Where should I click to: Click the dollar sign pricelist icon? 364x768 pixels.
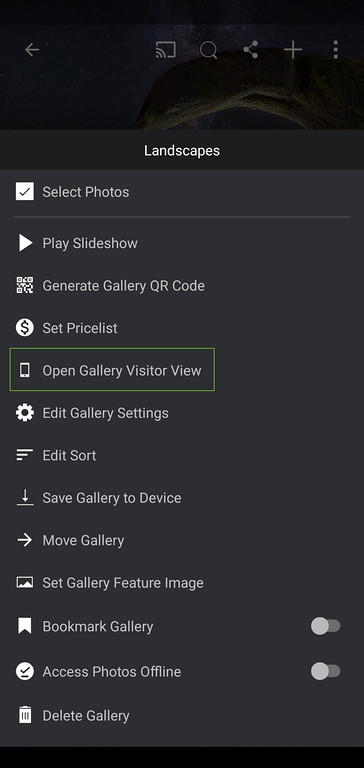(24, 328)
